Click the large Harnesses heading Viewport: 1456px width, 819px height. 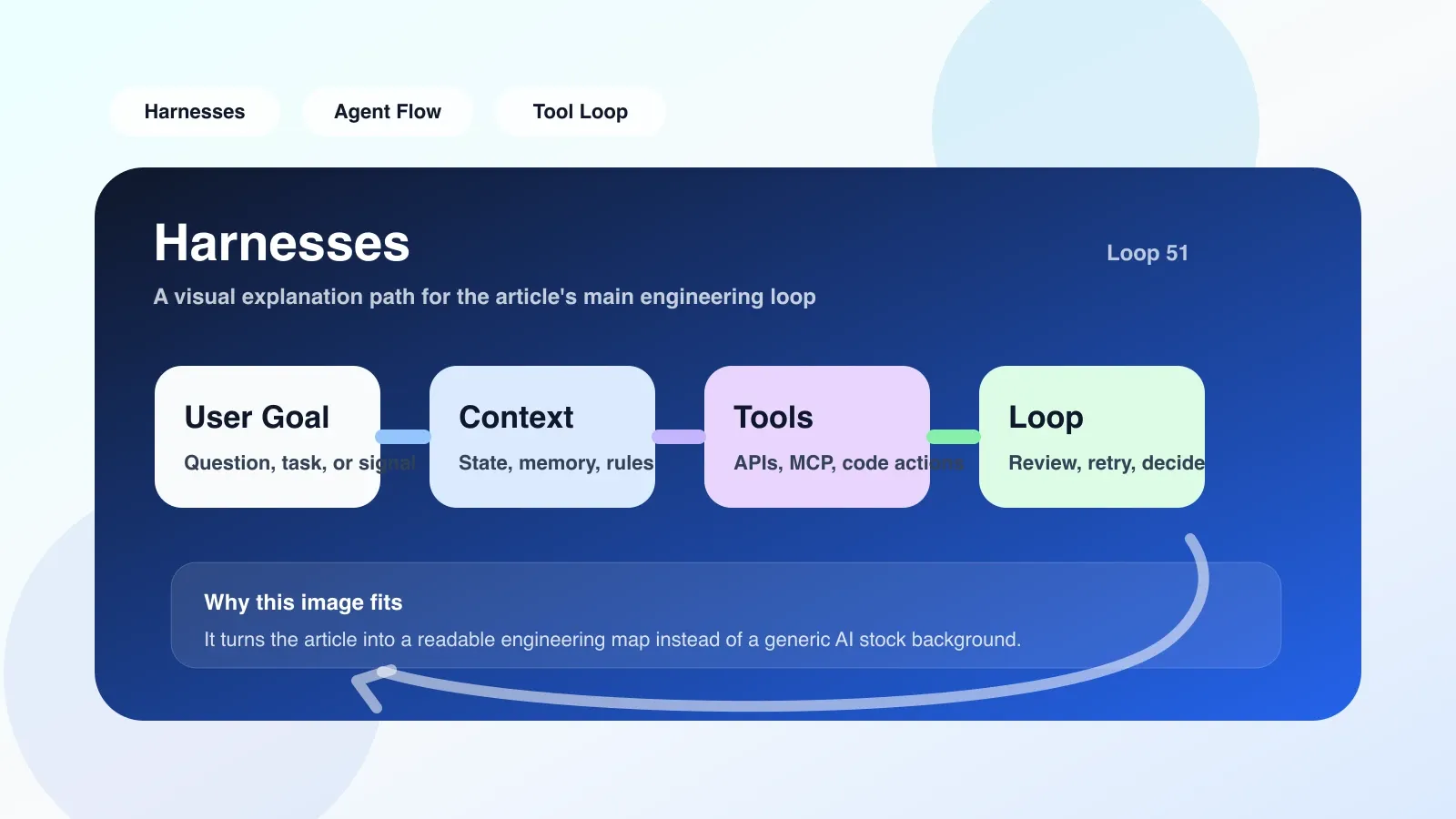[x=282, y=243]
